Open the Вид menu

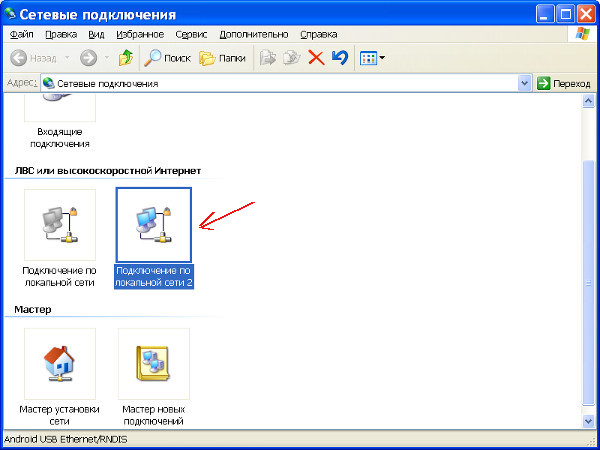[96, 34]
